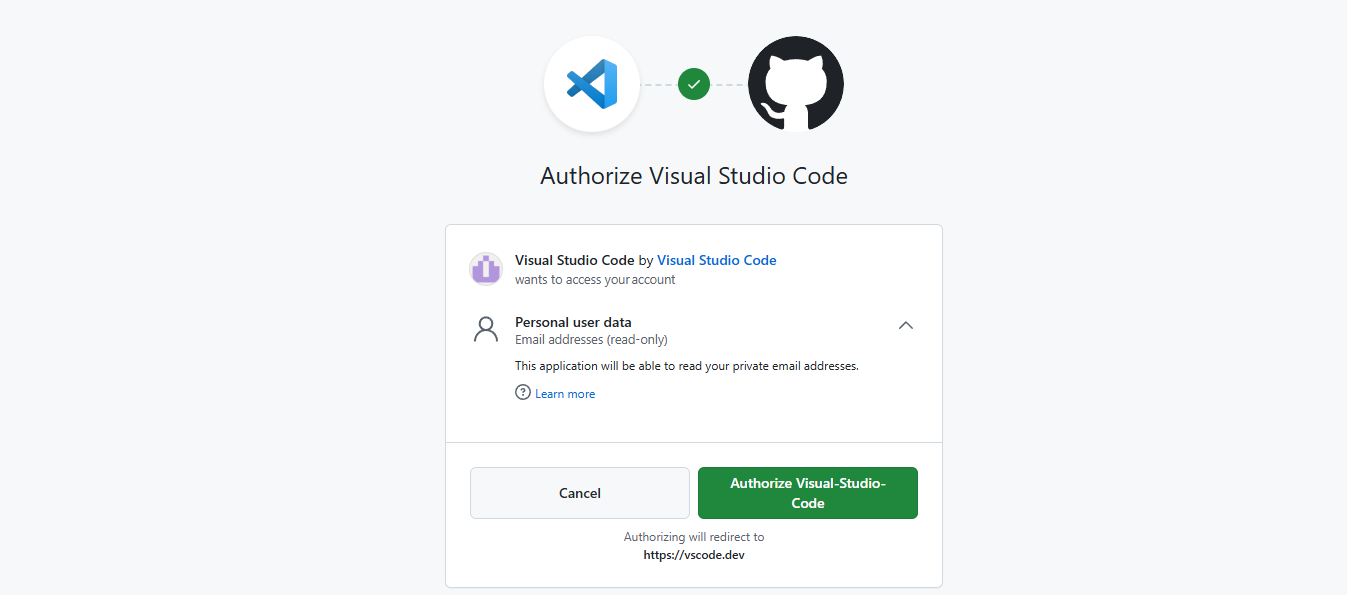Click the bold Visual Studio Code app name

coord(574,260)
